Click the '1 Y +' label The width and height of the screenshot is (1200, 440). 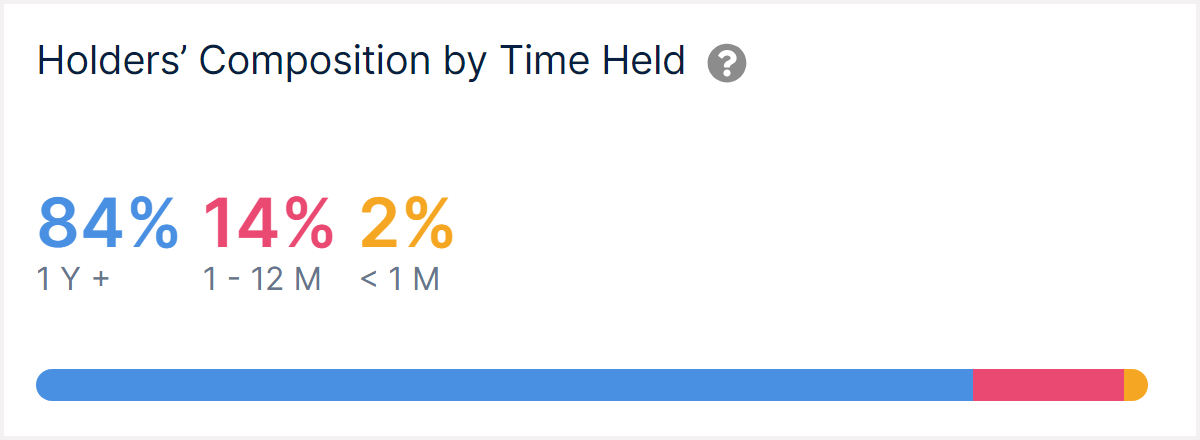(x=74, y=280)
